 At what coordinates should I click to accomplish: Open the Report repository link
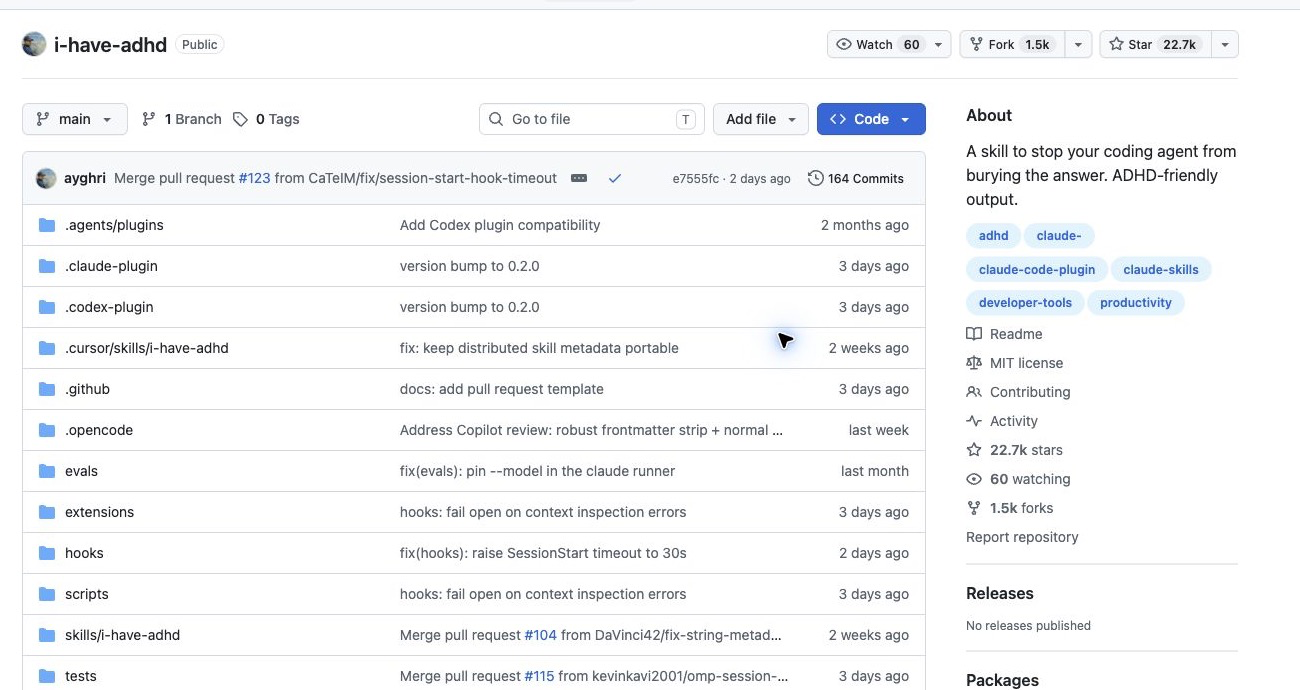[x=1022, y=537]
